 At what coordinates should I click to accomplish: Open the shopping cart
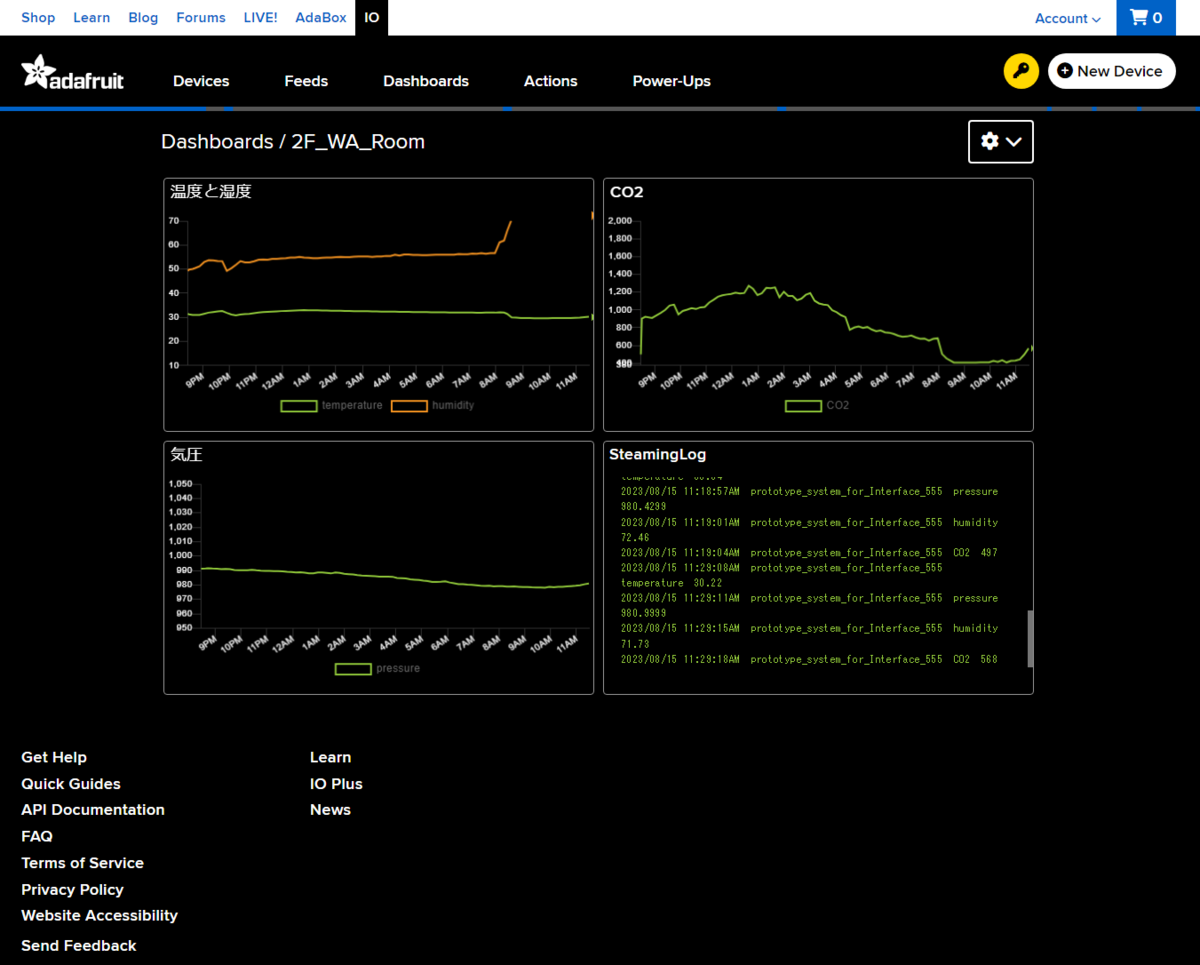coord(1146,18)
